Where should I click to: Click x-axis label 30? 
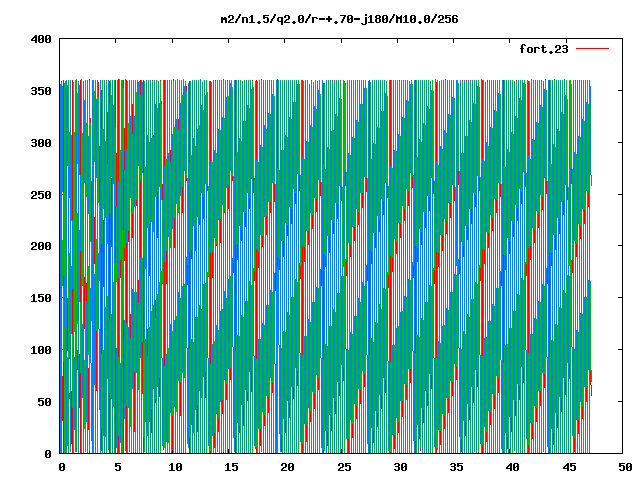[400, 467]
